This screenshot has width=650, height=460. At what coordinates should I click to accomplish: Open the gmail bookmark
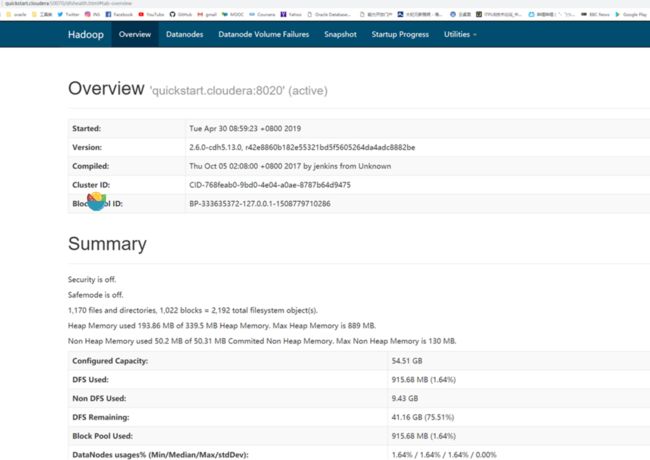207,14
